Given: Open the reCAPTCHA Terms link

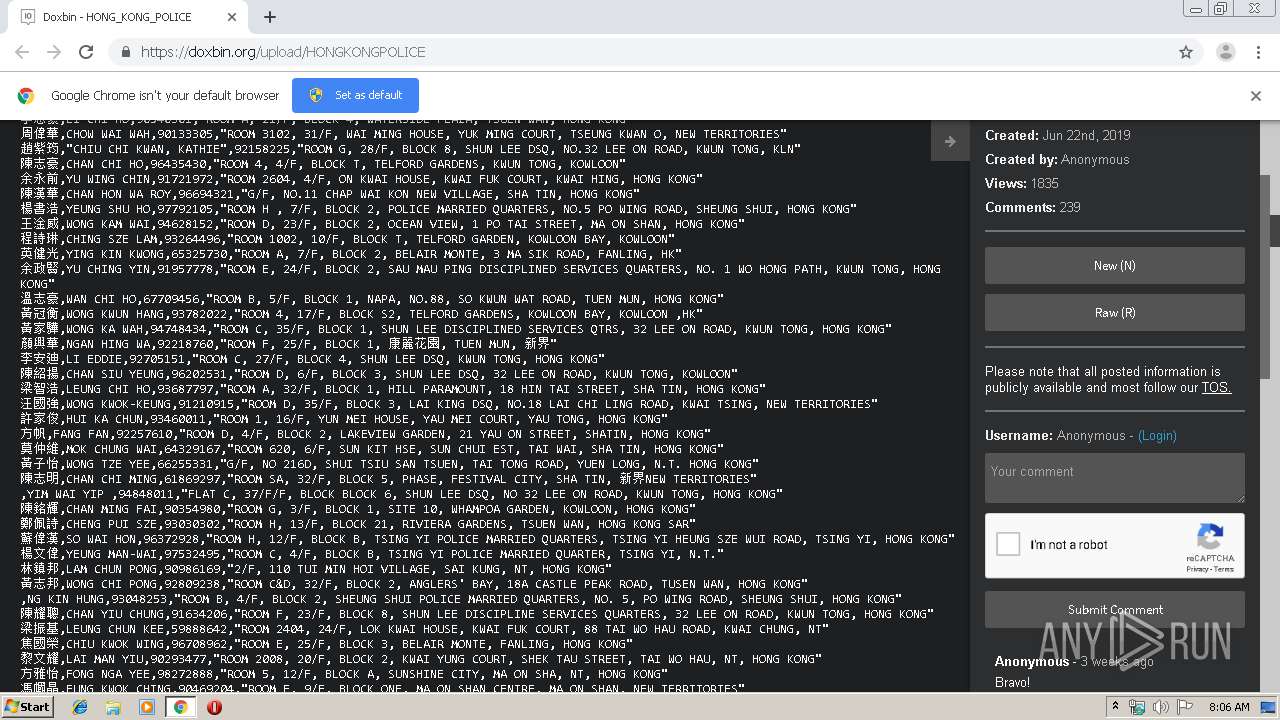Looking at the screenshot, I should (1224, 569).
